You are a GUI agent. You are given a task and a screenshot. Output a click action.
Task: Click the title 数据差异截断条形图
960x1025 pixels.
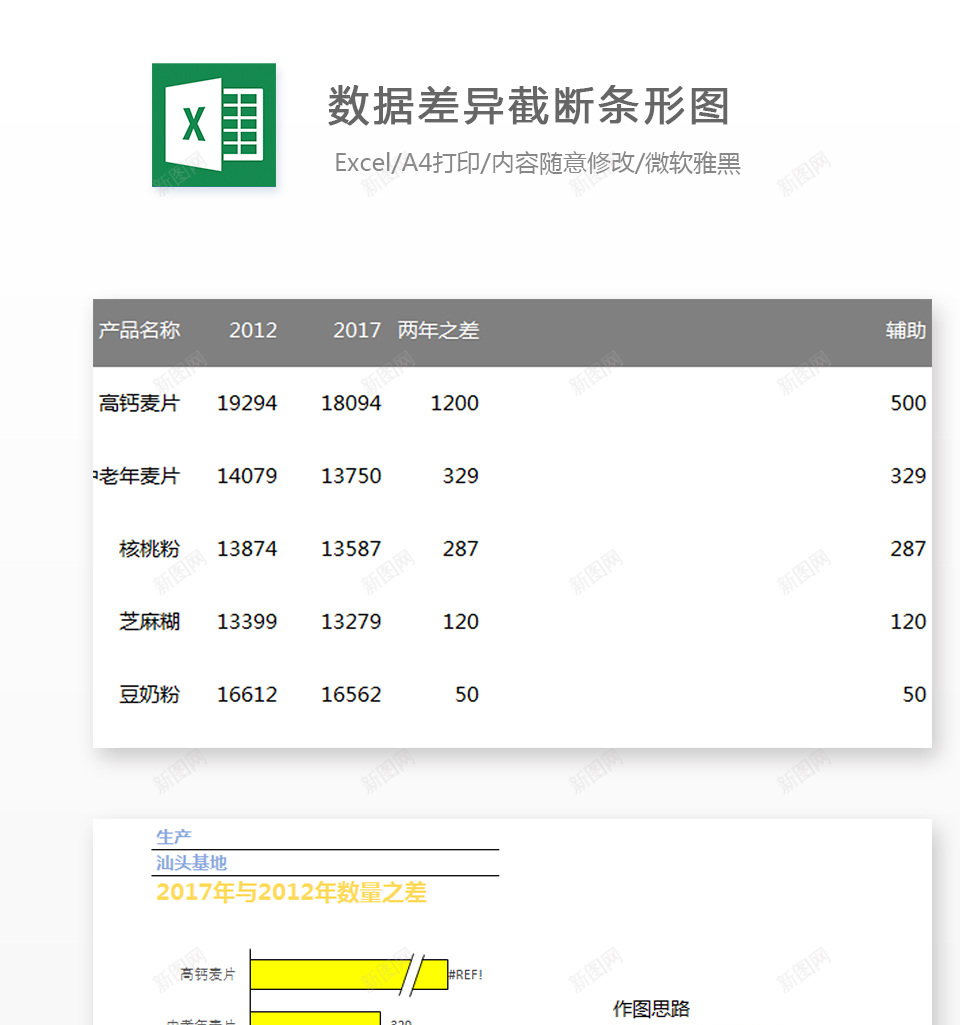(x=529, y=106)
